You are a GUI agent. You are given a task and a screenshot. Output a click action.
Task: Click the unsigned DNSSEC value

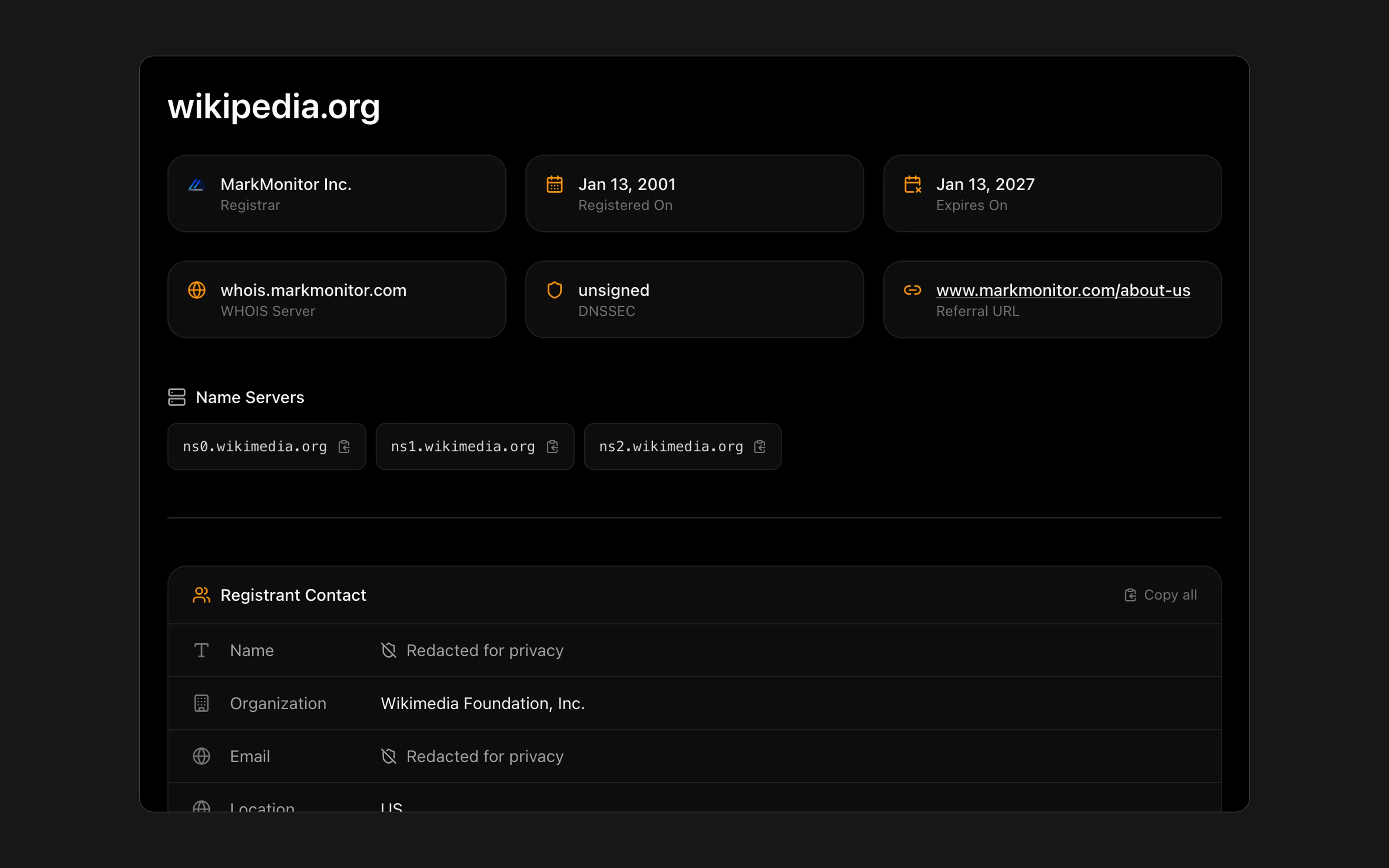coord(614,290)
